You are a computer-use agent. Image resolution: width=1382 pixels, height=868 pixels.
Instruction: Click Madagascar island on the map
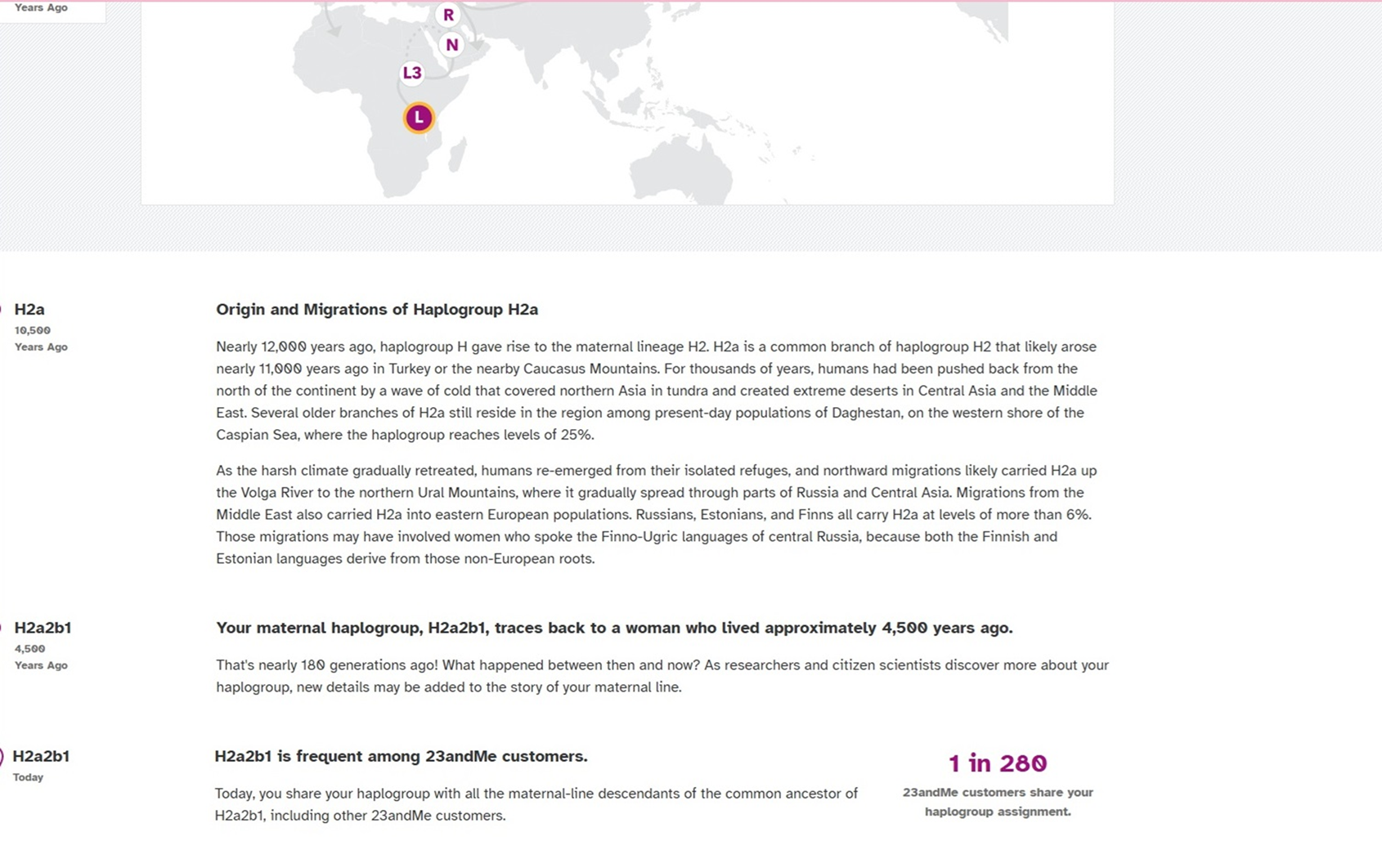pyautogui.click(x=457, y=154)
